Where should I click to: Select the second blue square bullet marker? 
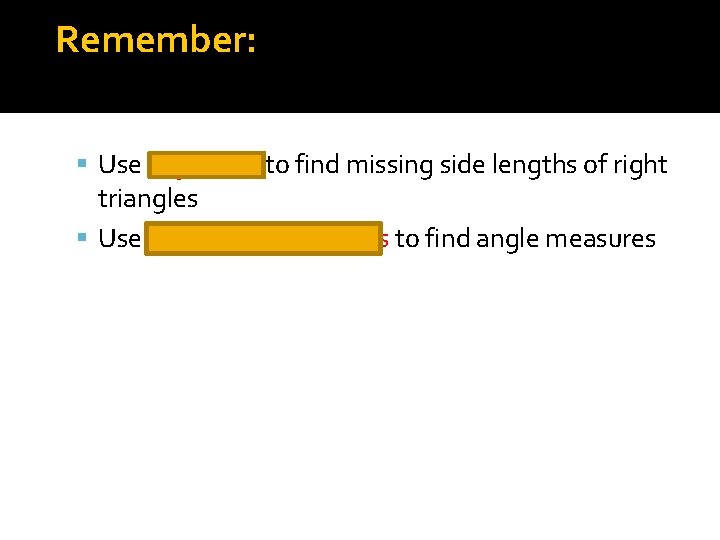coord(82,237)
